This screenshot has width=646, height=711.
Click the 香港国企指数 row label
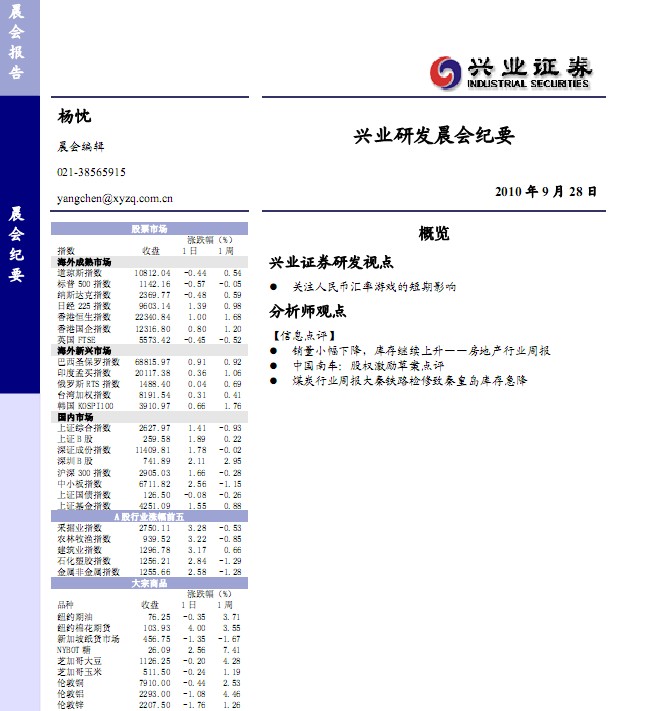click(x=84, y=329)
